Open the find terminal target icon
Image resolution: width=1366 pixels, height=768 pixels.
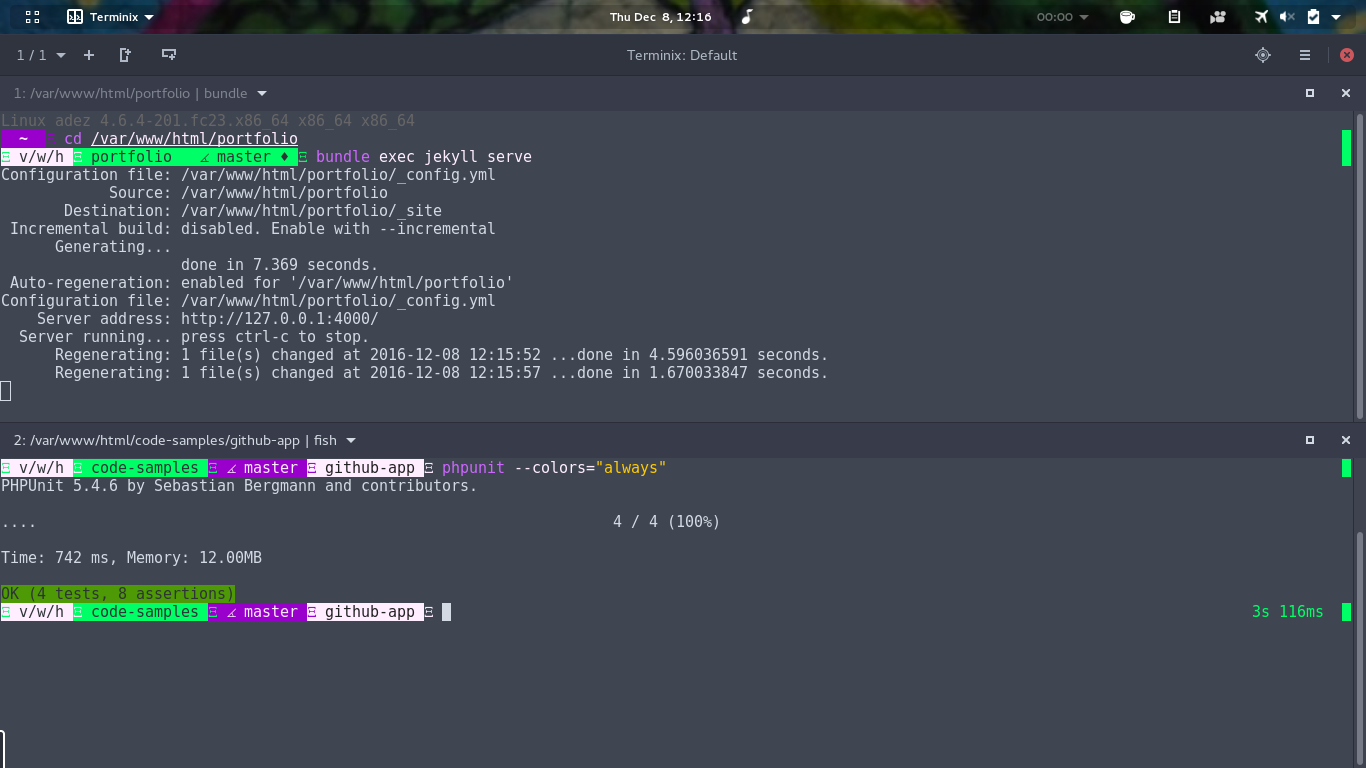point(1263,55)
